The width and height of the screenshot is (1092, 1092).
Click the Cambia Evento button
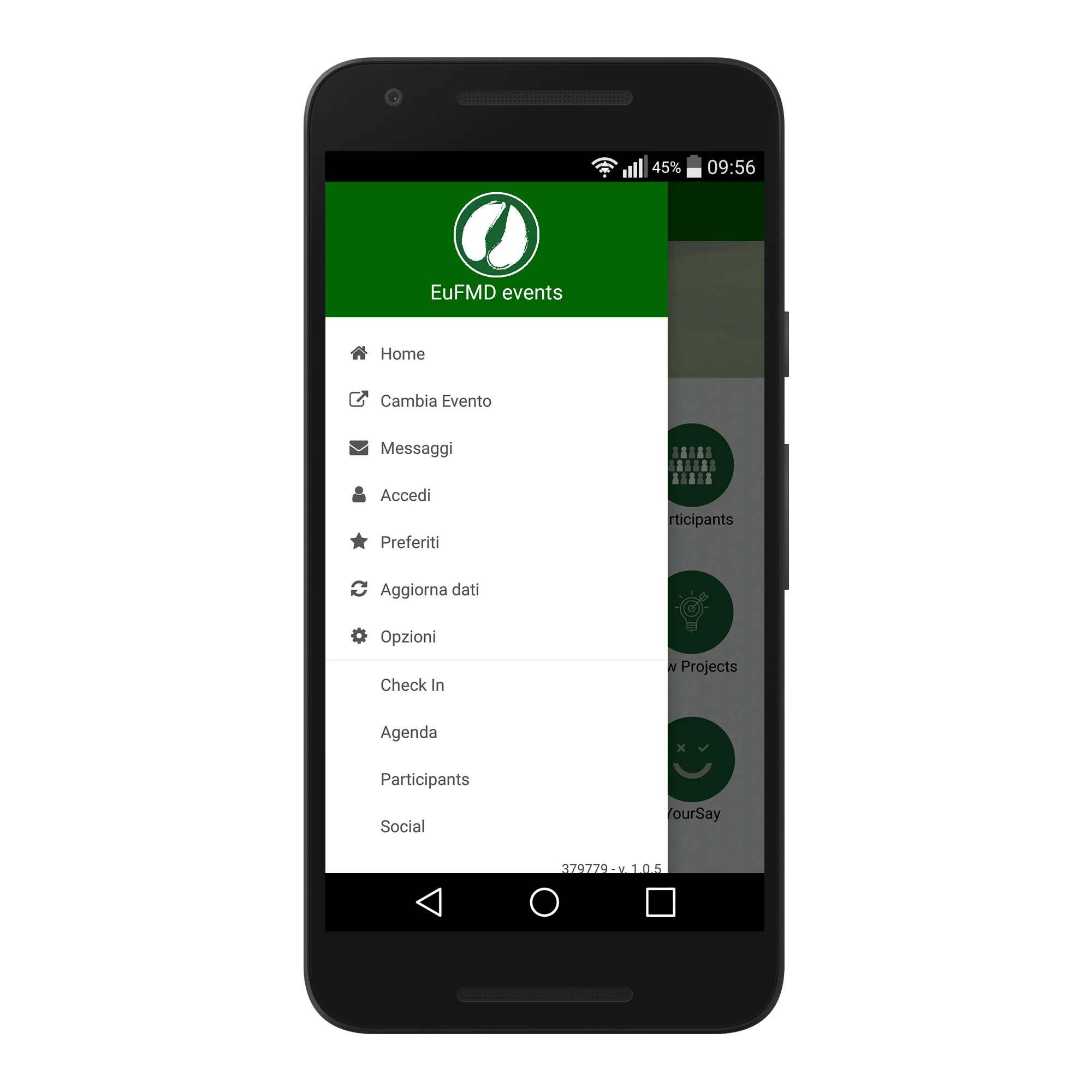click(449, 399)
